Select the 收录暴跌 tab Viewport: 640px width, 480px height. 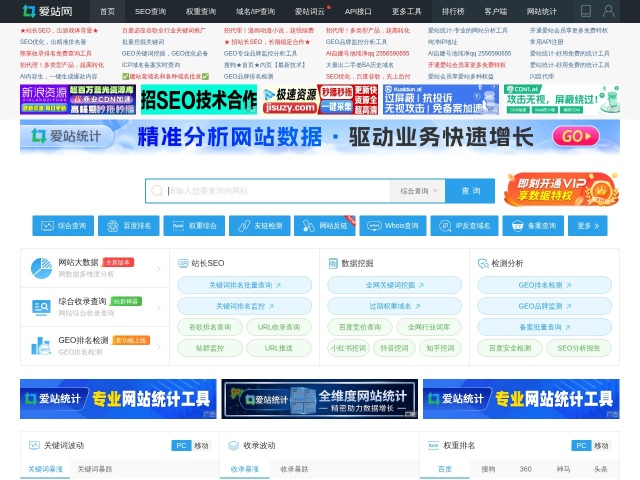point(294,469)
